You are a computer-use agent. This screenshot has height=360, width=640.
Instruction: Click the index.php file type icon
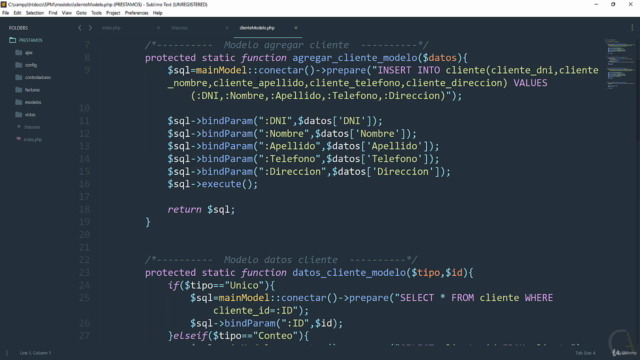pos(18,139)
